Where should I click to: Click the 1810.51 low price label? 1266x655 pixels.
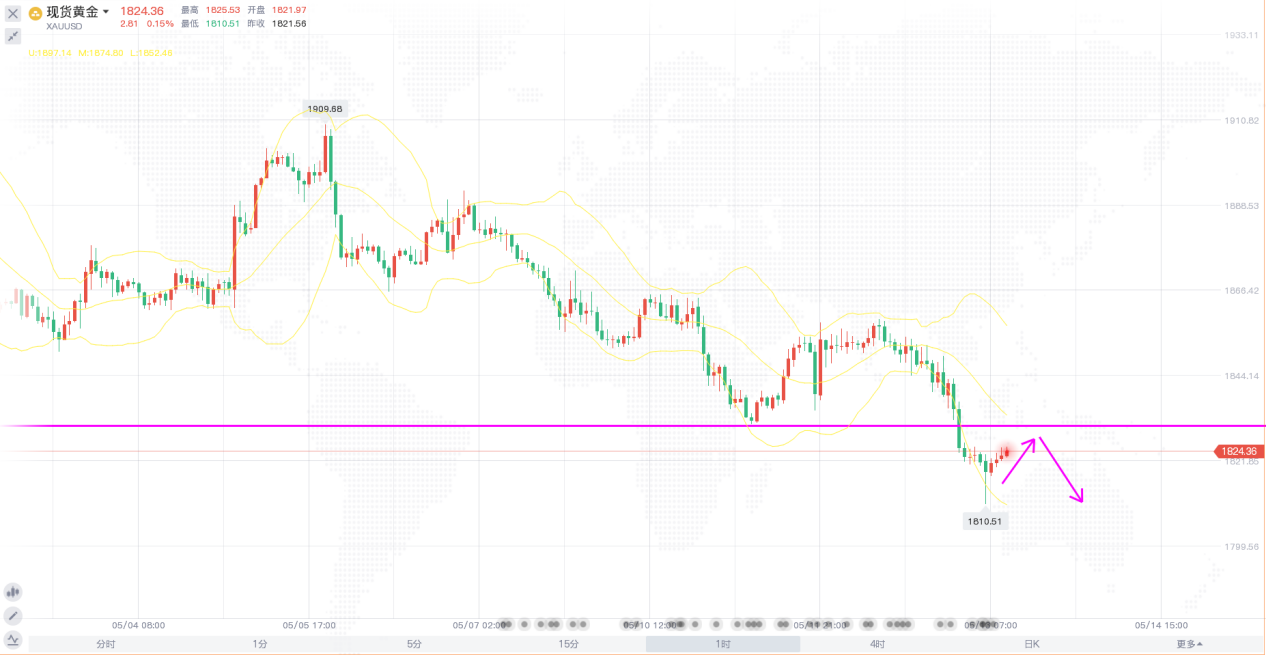tap(985, 521)
